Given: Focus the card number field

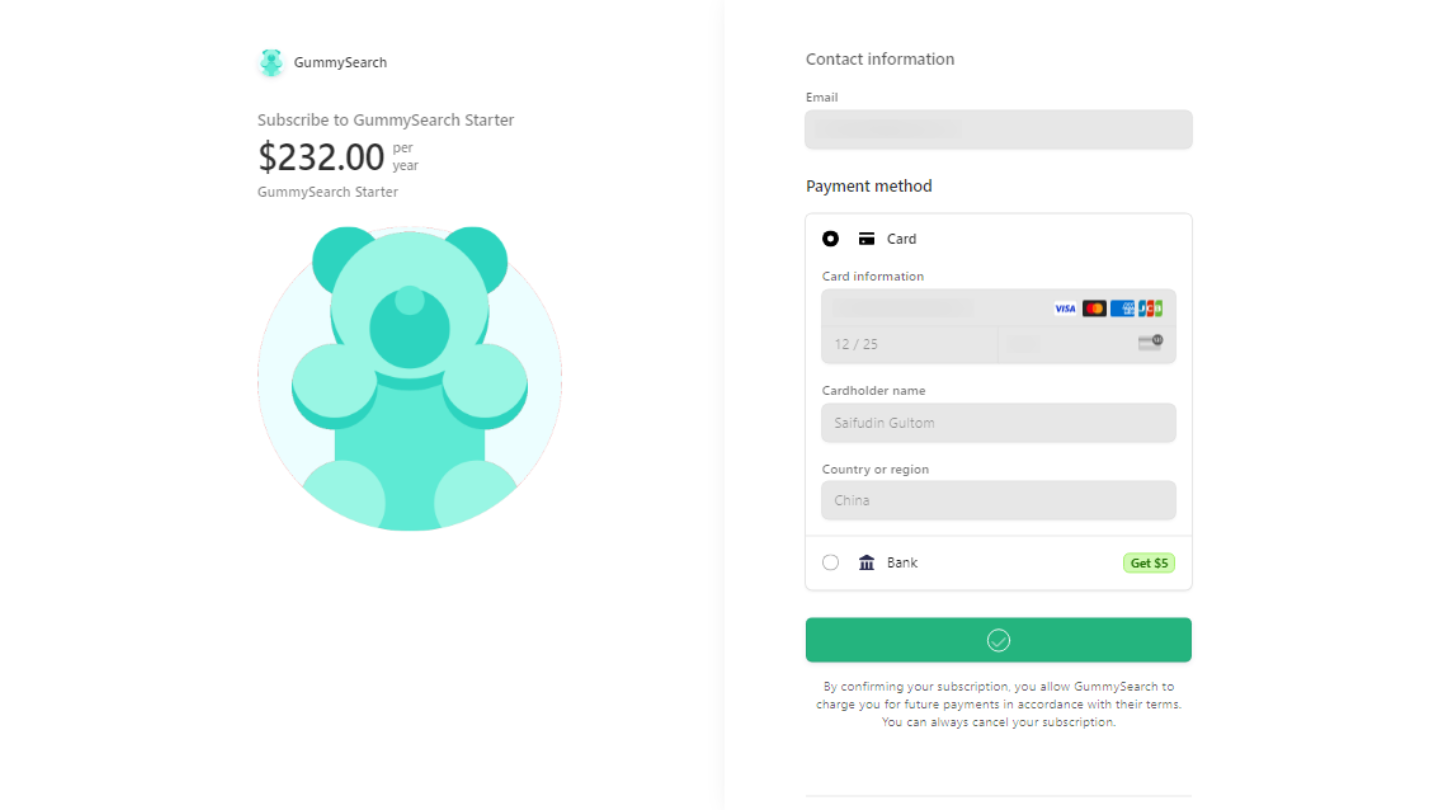Looking at the screenshot, I should (x=935, y=308).
